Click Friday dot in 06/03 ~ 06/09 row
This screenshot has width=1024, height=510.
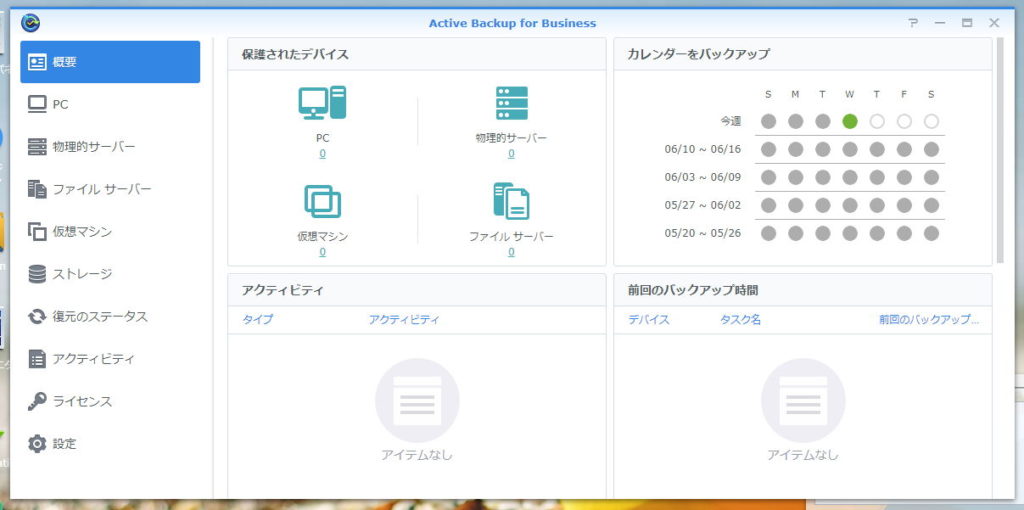tap(904, 178)
